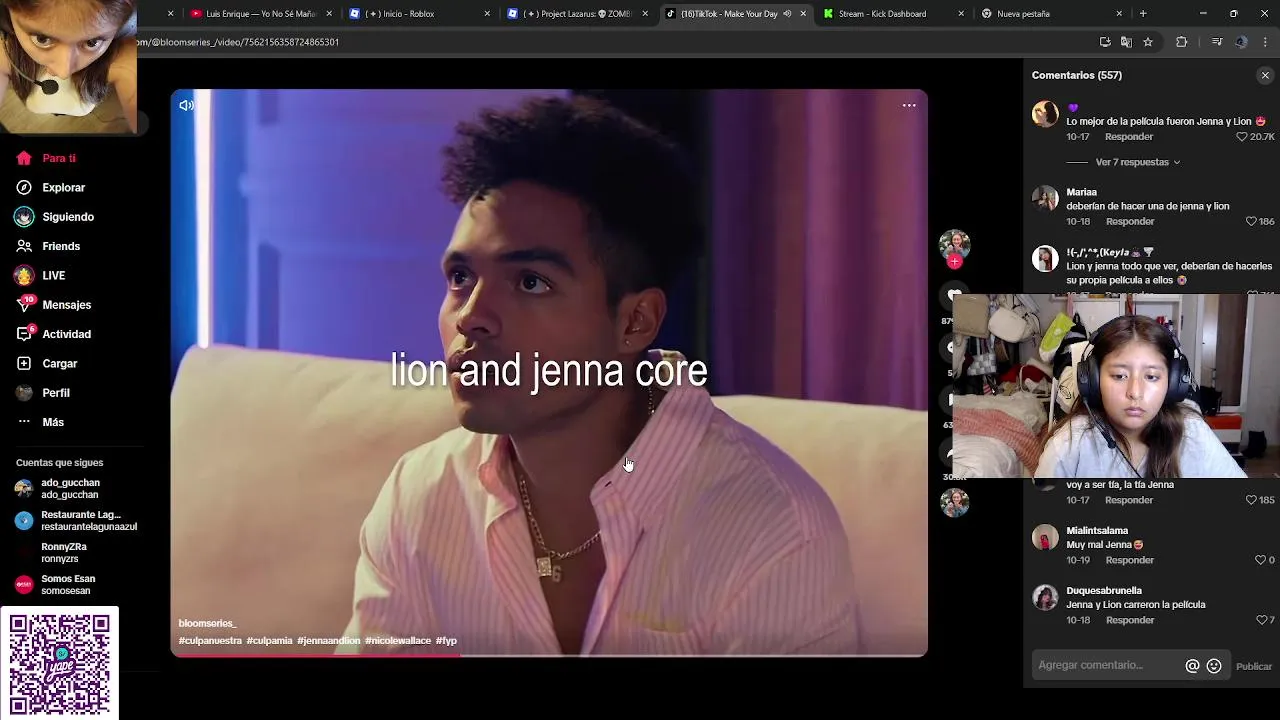Reply to the top comment about Jenna y Lion
This screenshot has width=1280, height=720.
[x=1129, y=137]
